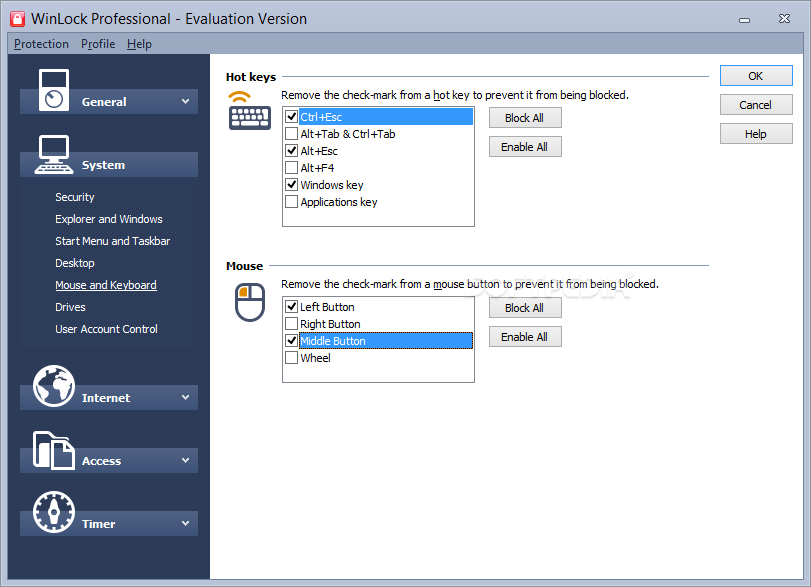Click Enable All for hot keys

[x=525, y=147]
